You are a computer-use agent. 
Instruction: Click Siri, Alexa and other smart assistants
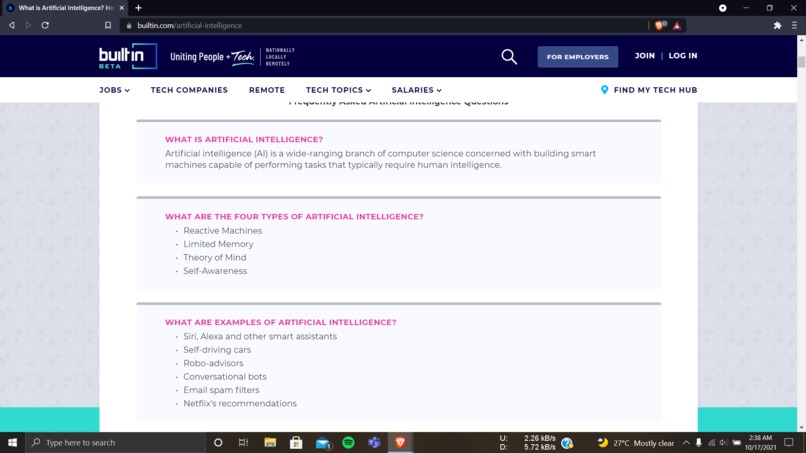click(260, 336)
